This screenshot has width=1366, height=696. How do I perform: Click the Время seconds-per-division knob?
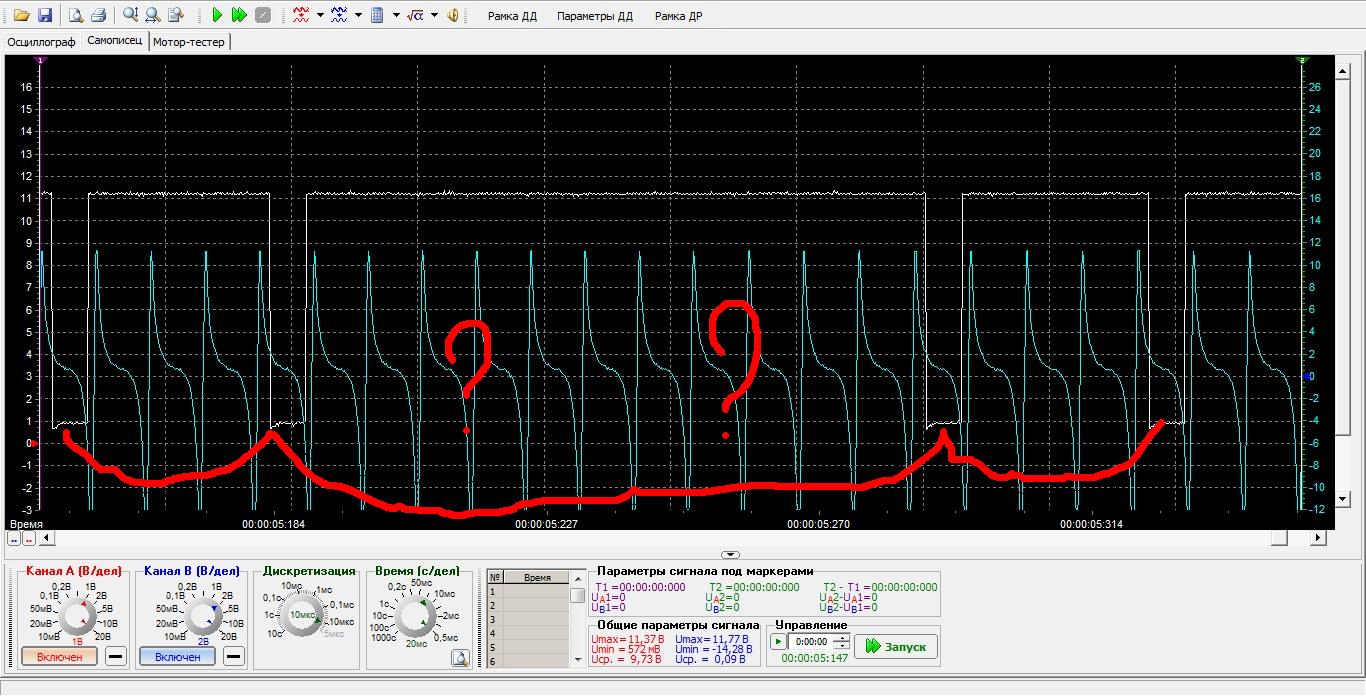(x=414, y=616)
